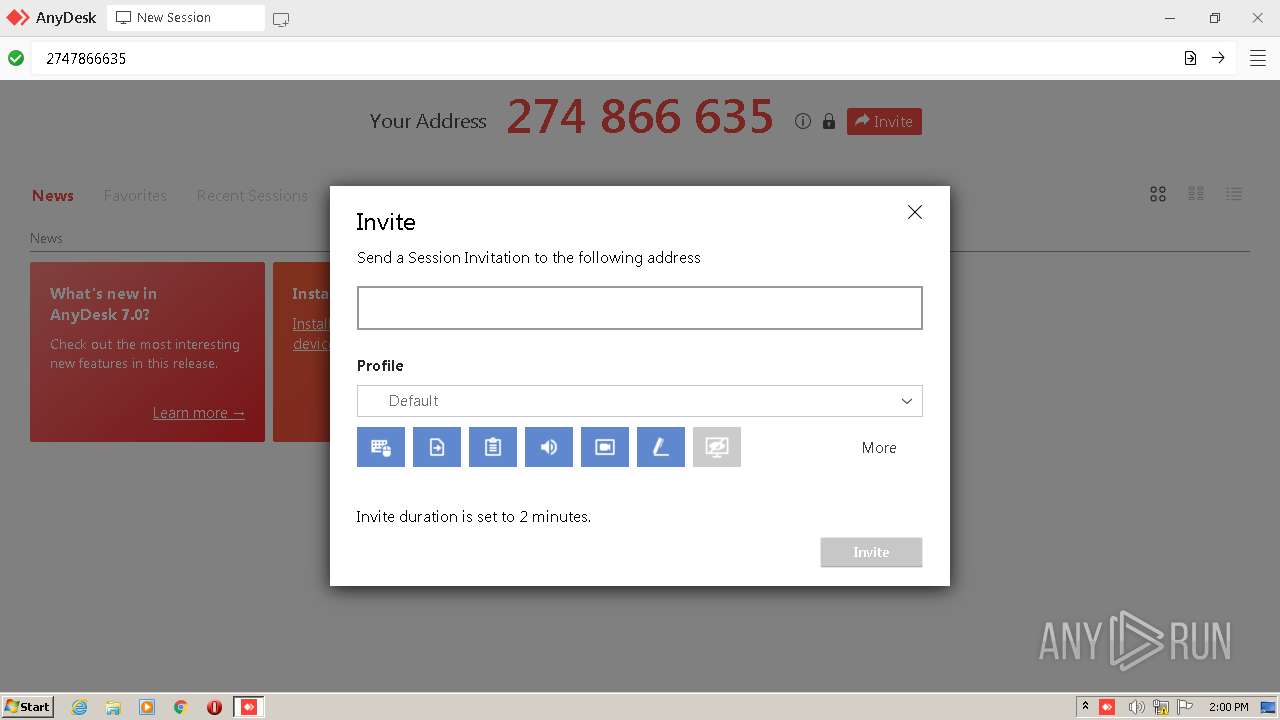The width and height of the screenshot is (1280, 720).
Task: Click the gray Invite button in dialog
Action: 871,552
